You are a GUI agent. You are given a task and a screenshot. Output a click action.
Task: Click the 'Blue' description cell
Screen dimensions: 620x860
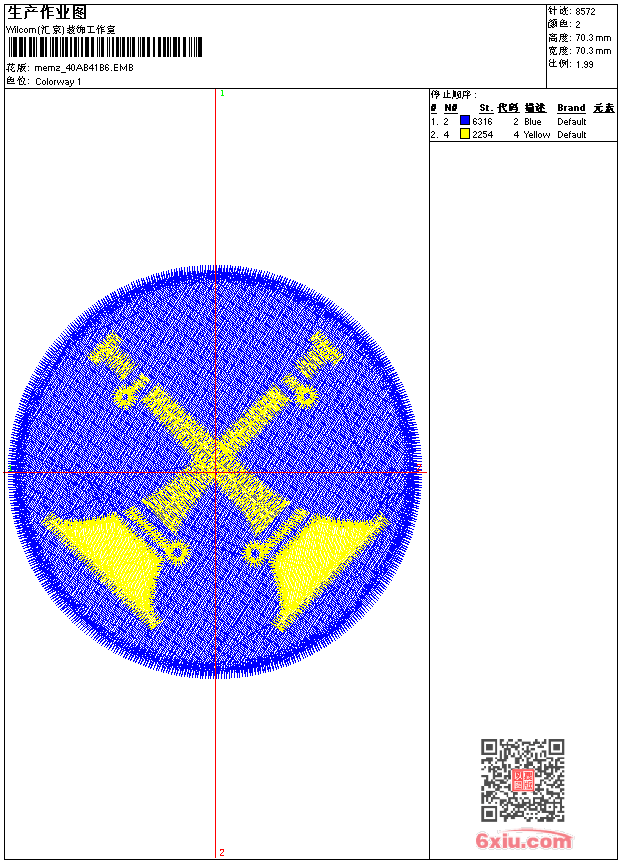[533, 122]
